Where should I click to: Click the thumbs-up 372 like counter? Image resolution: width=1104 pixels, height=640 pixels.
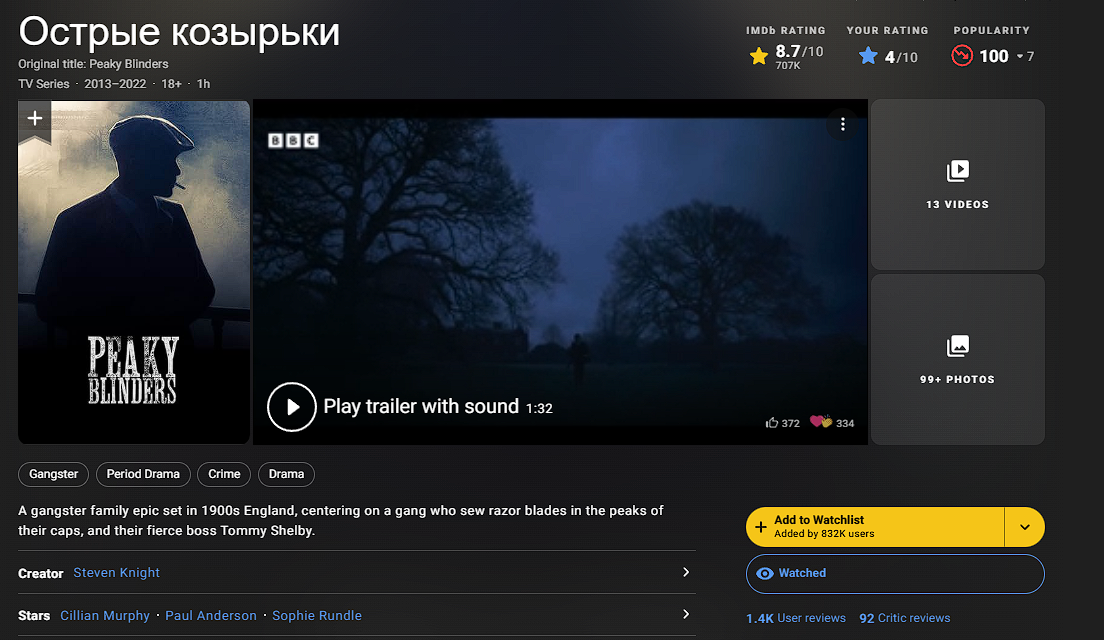point(782,423)
